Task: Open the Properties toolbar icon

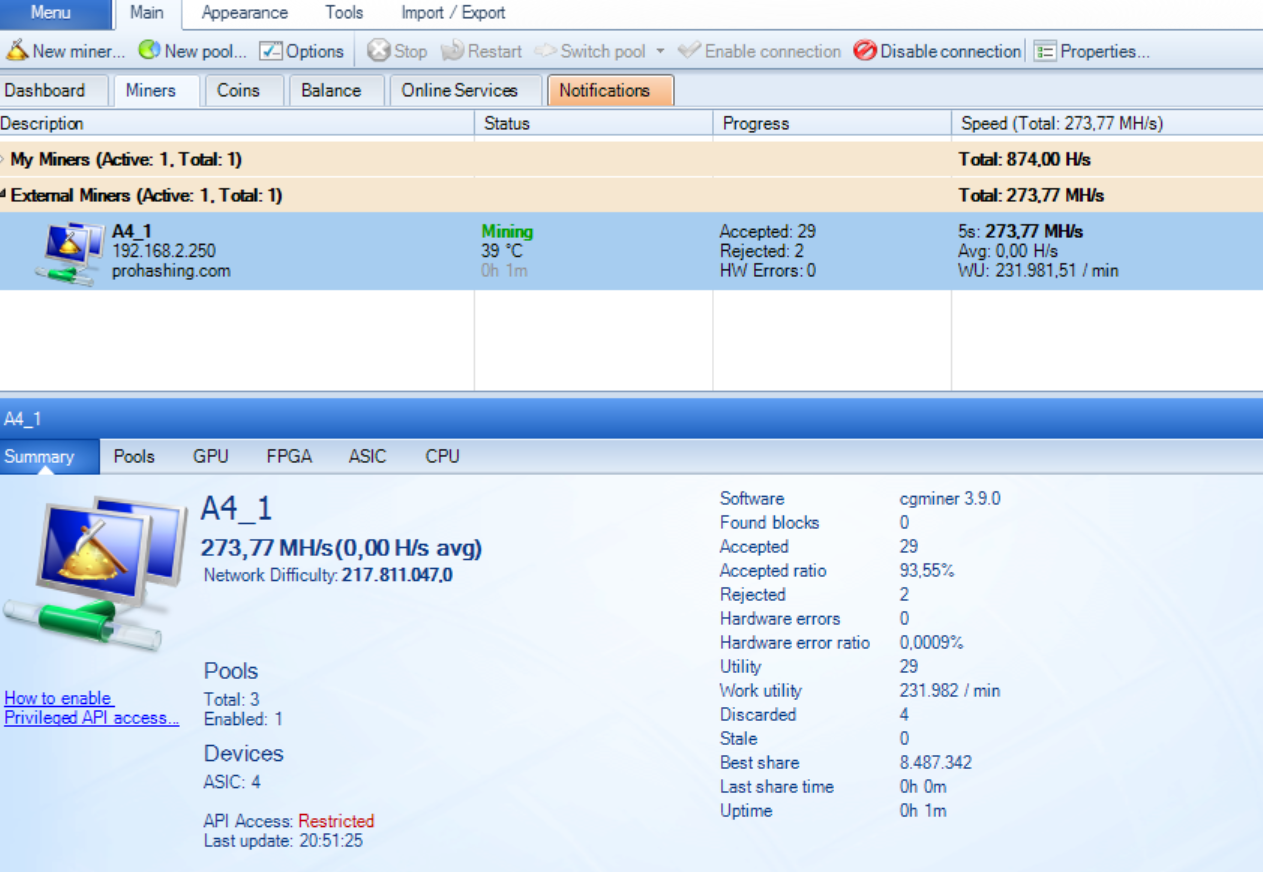Action: pos(1045,51)
